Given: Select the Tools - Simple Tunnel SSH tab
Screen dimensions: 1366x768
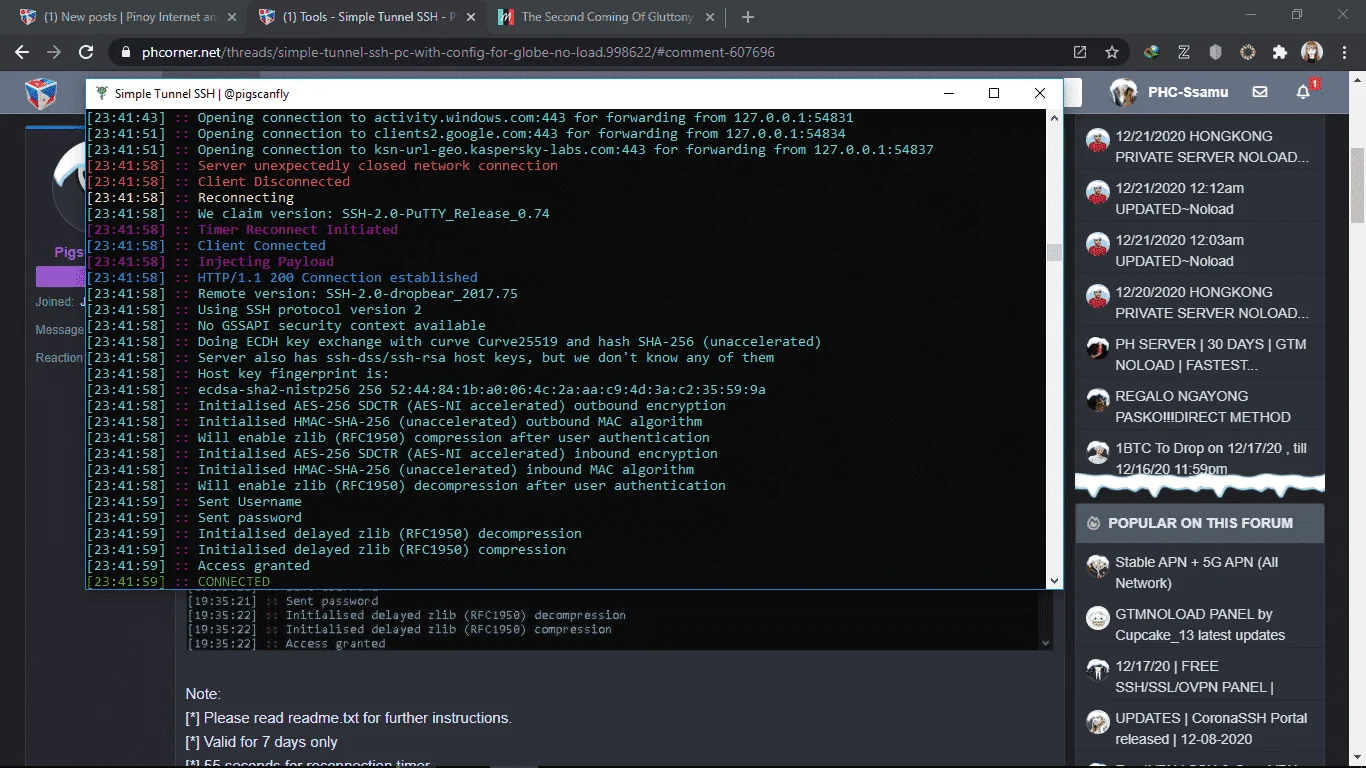Looking at the screenshot, I should click(368, 17).
